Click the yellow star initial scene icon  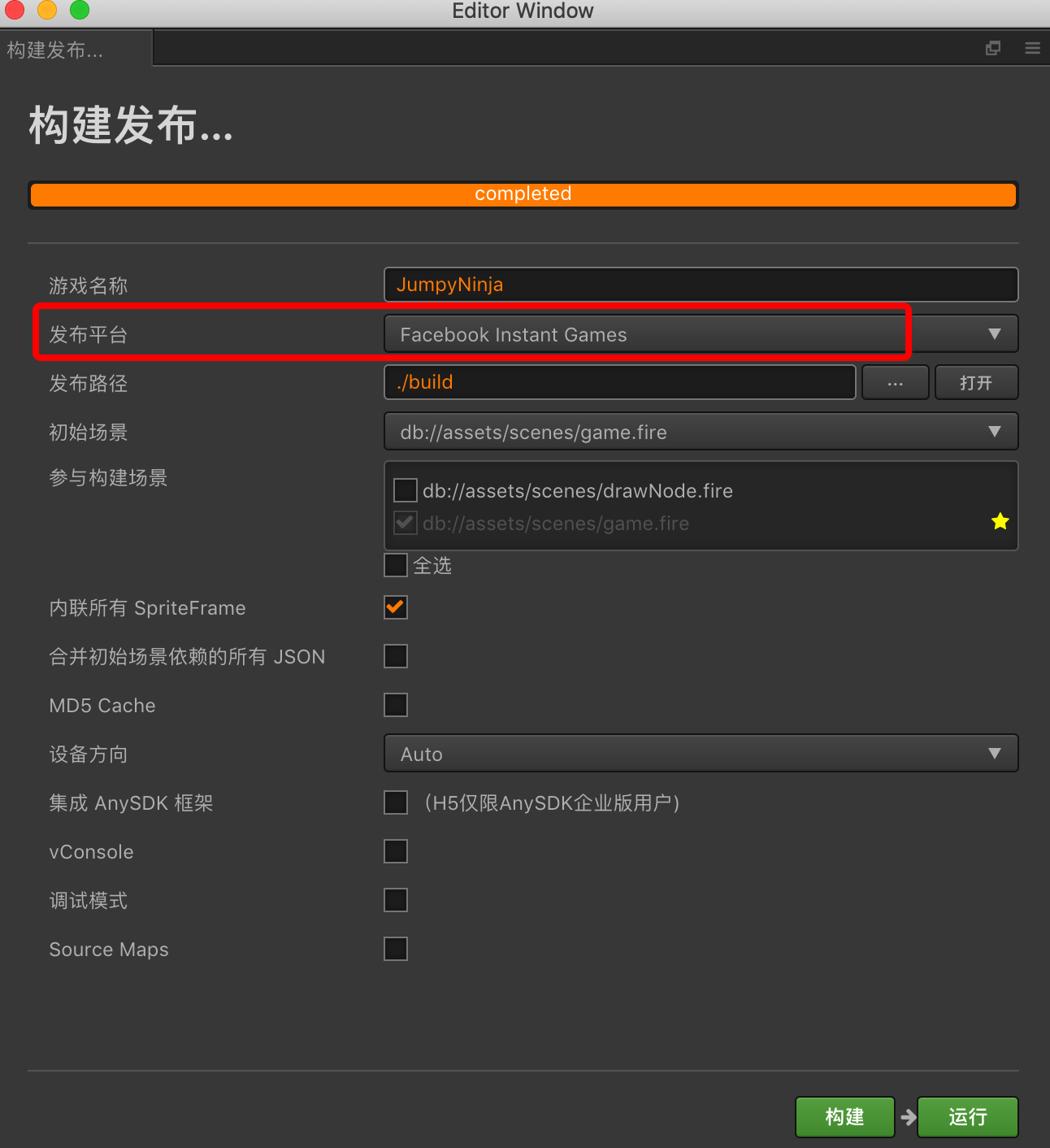click(1000, 522)
